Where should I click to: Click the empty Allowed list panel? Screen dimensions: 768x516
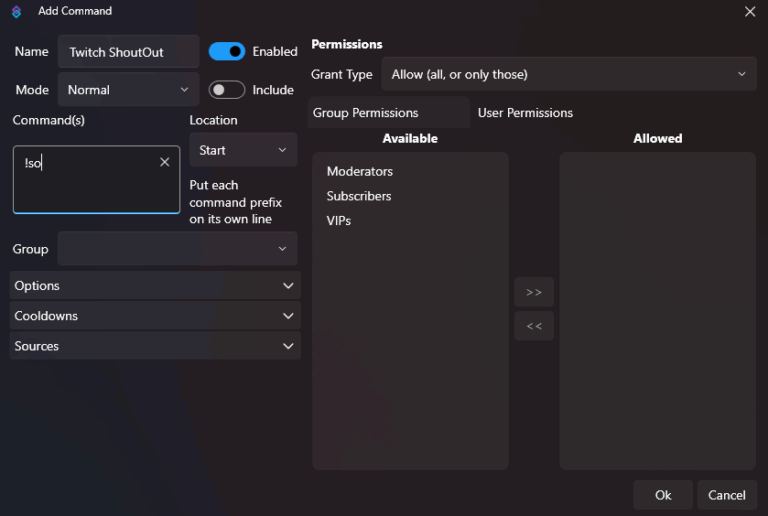point(657,311)
